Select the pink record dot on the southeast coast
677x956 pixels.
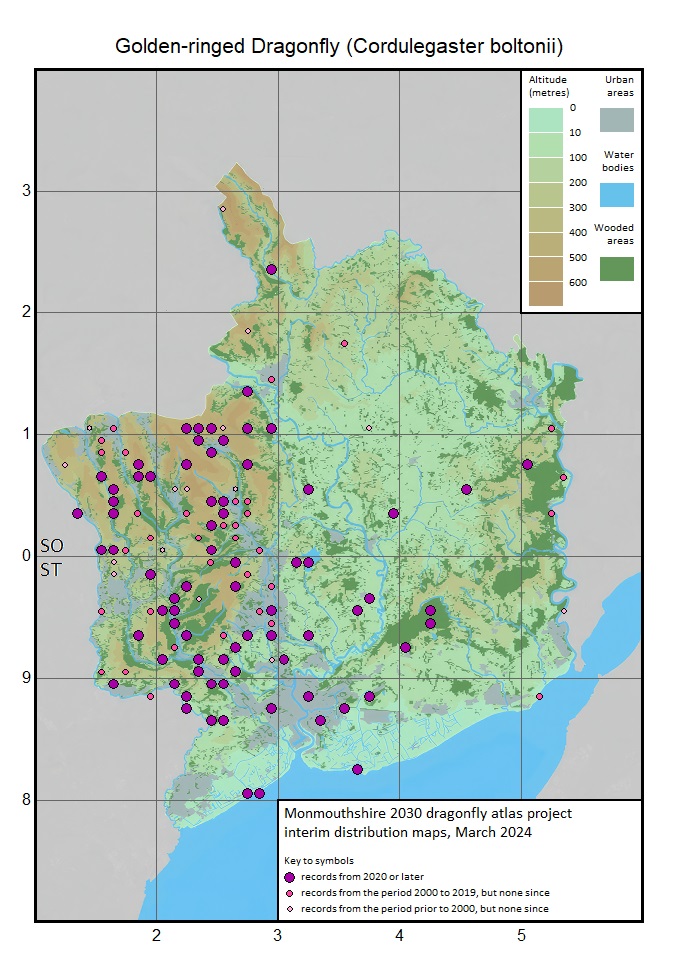click(x=539, y=696)
